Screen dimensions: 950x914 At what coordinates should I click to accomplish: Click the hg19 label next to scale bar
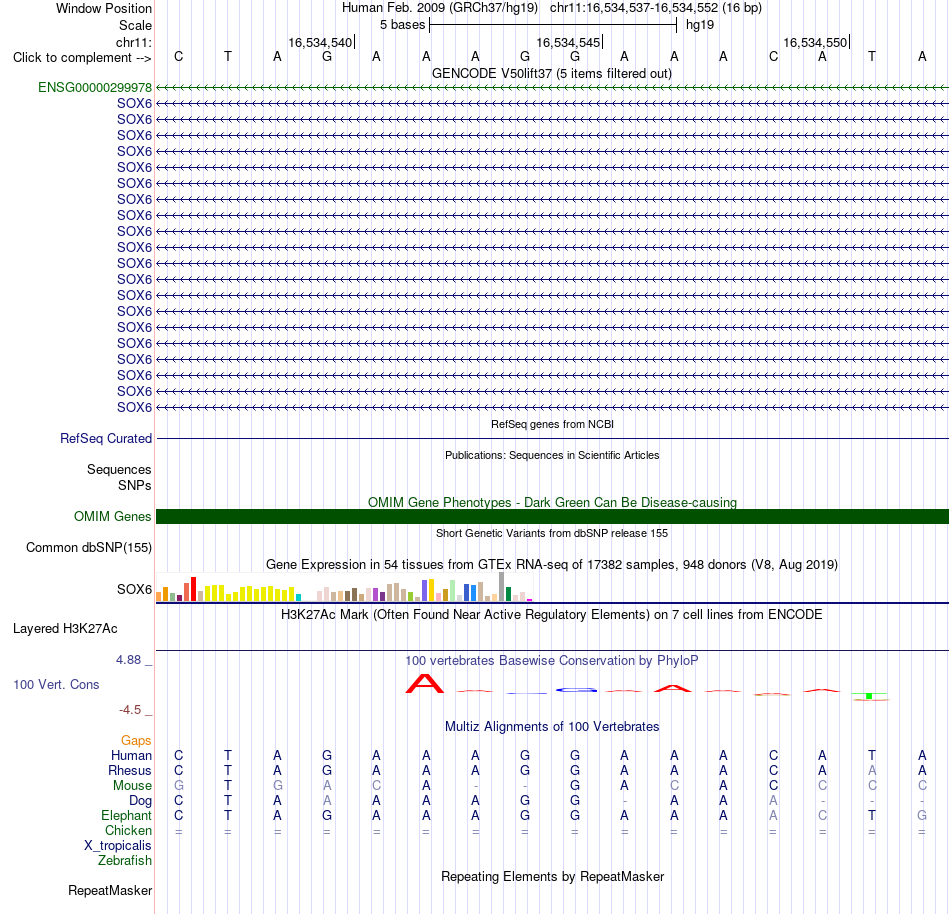pyautogui.click(x=700, y=25)
